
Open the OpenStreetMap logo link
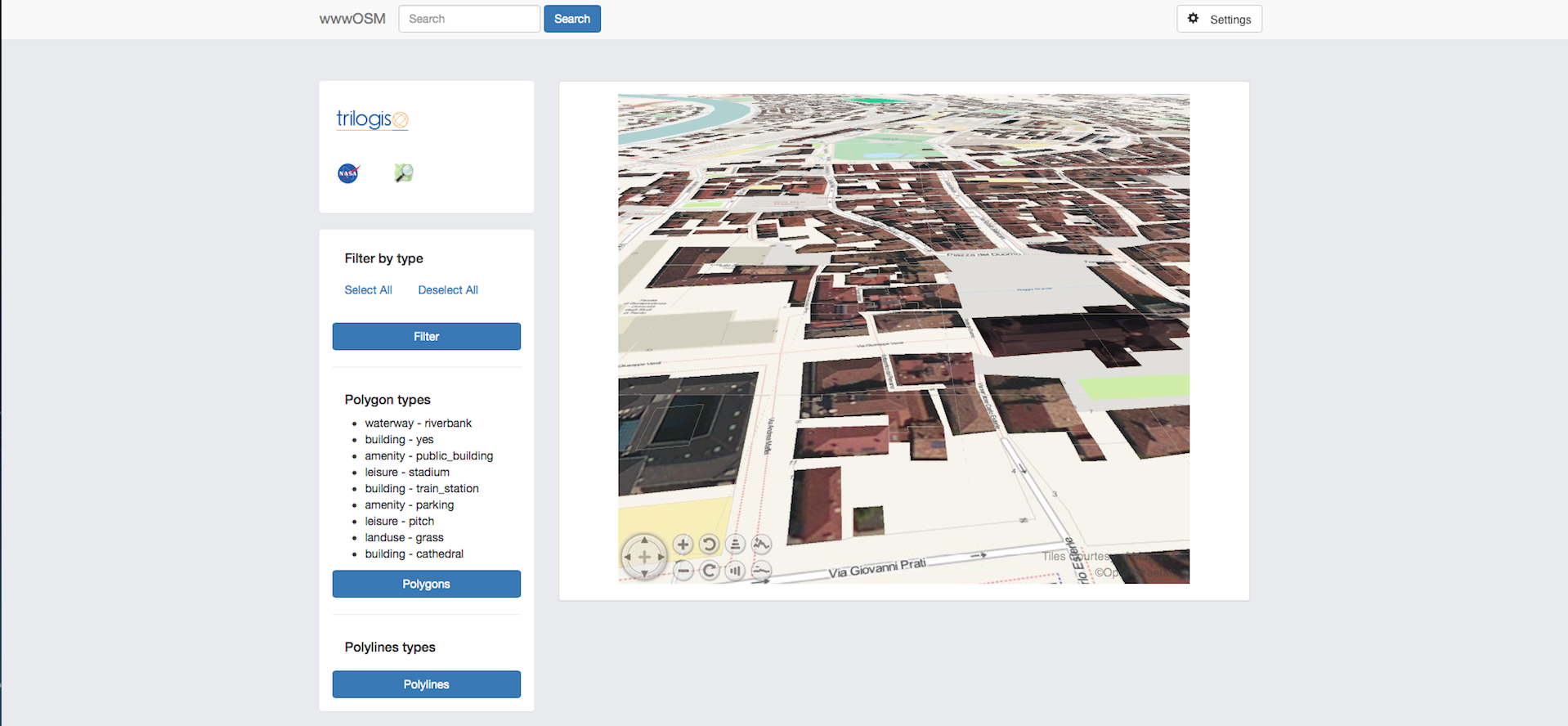click(x=404, y=173)
